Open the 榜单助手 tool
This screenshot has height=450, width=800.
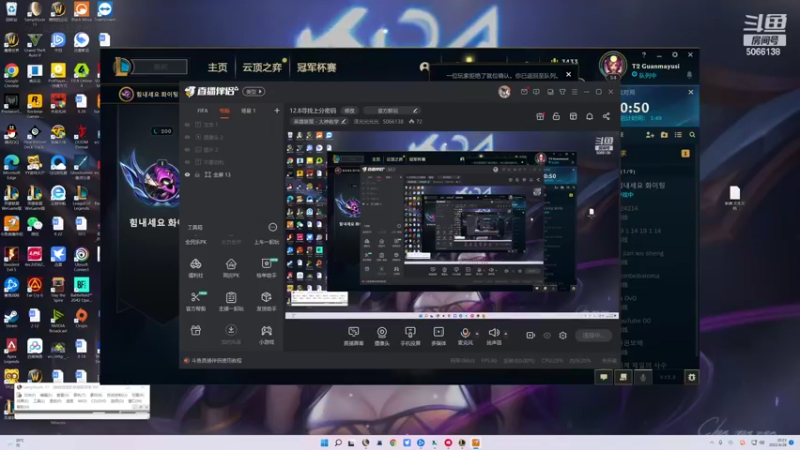click(x=266, y=267)
